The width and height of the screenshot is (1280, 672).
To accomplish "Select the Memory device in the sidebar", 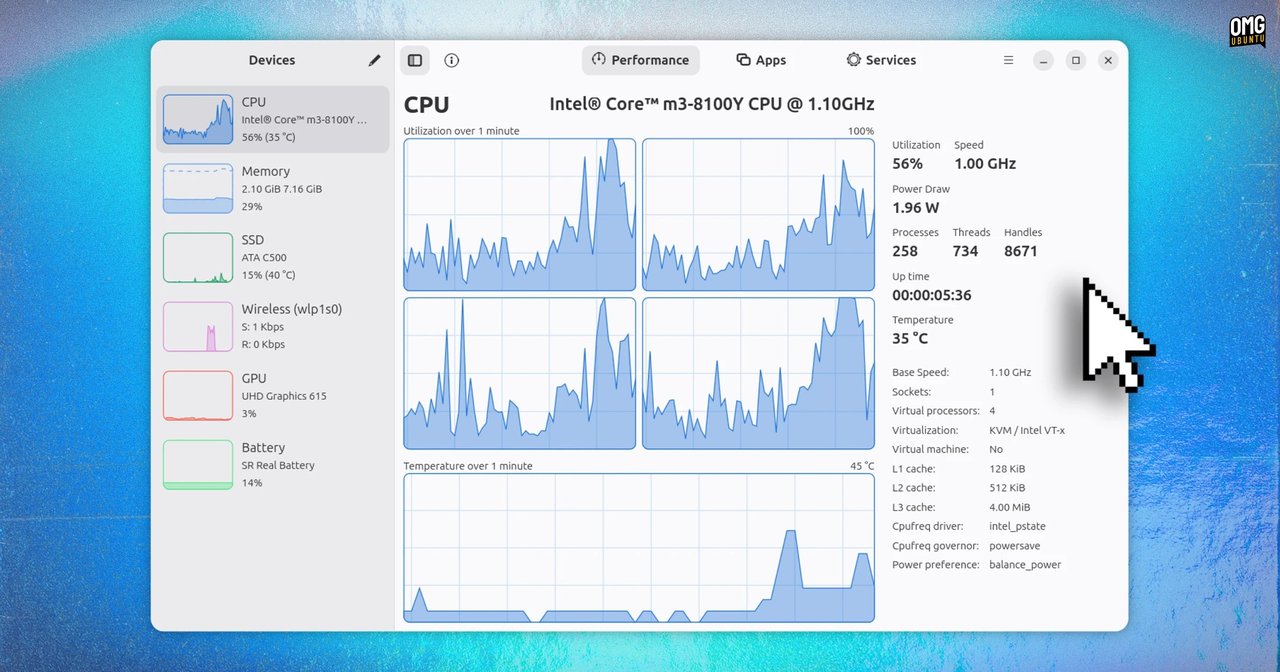I will tap(273, 188).
